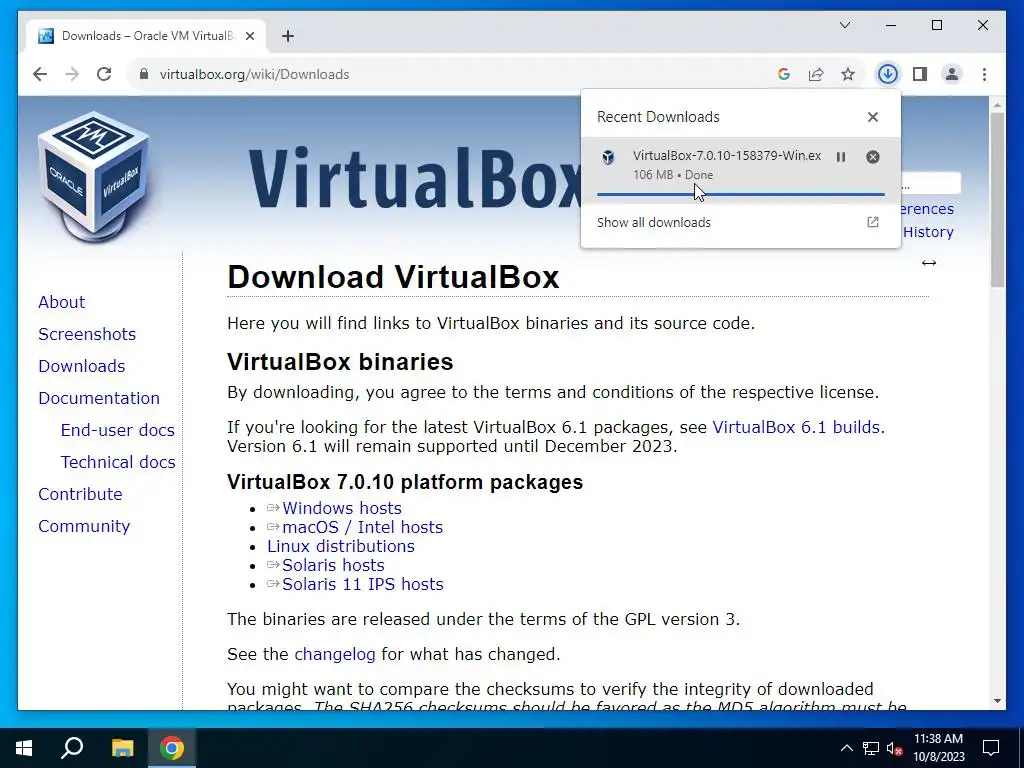Click the History link
The width and height of the screenshot is (1024, 768).
(x=928, y=232)
